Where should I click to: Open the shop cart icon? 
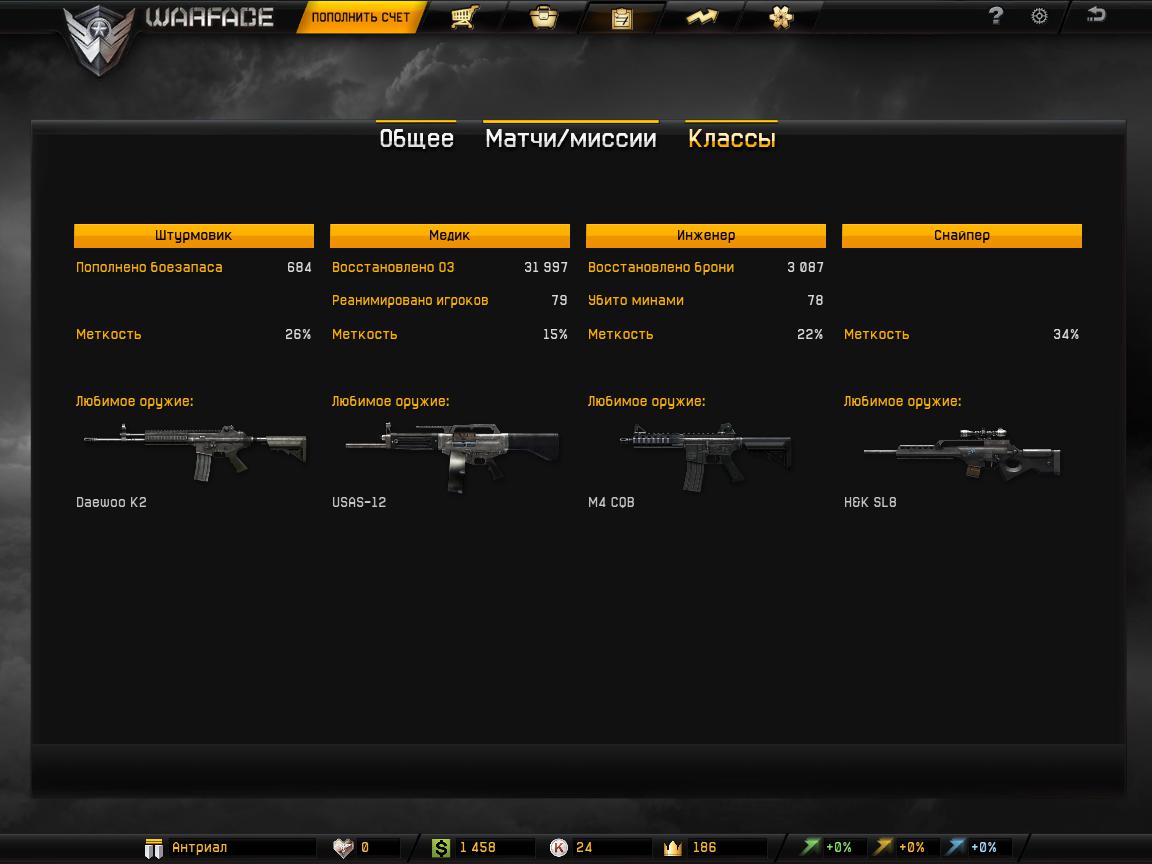(x=464, y=16)
